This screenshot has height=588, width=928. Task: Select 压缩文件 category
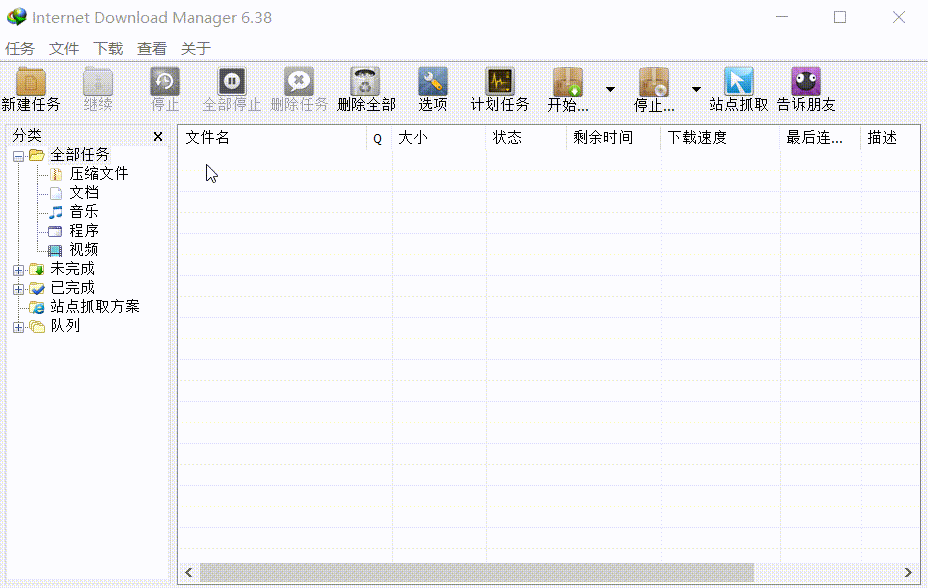99,174
